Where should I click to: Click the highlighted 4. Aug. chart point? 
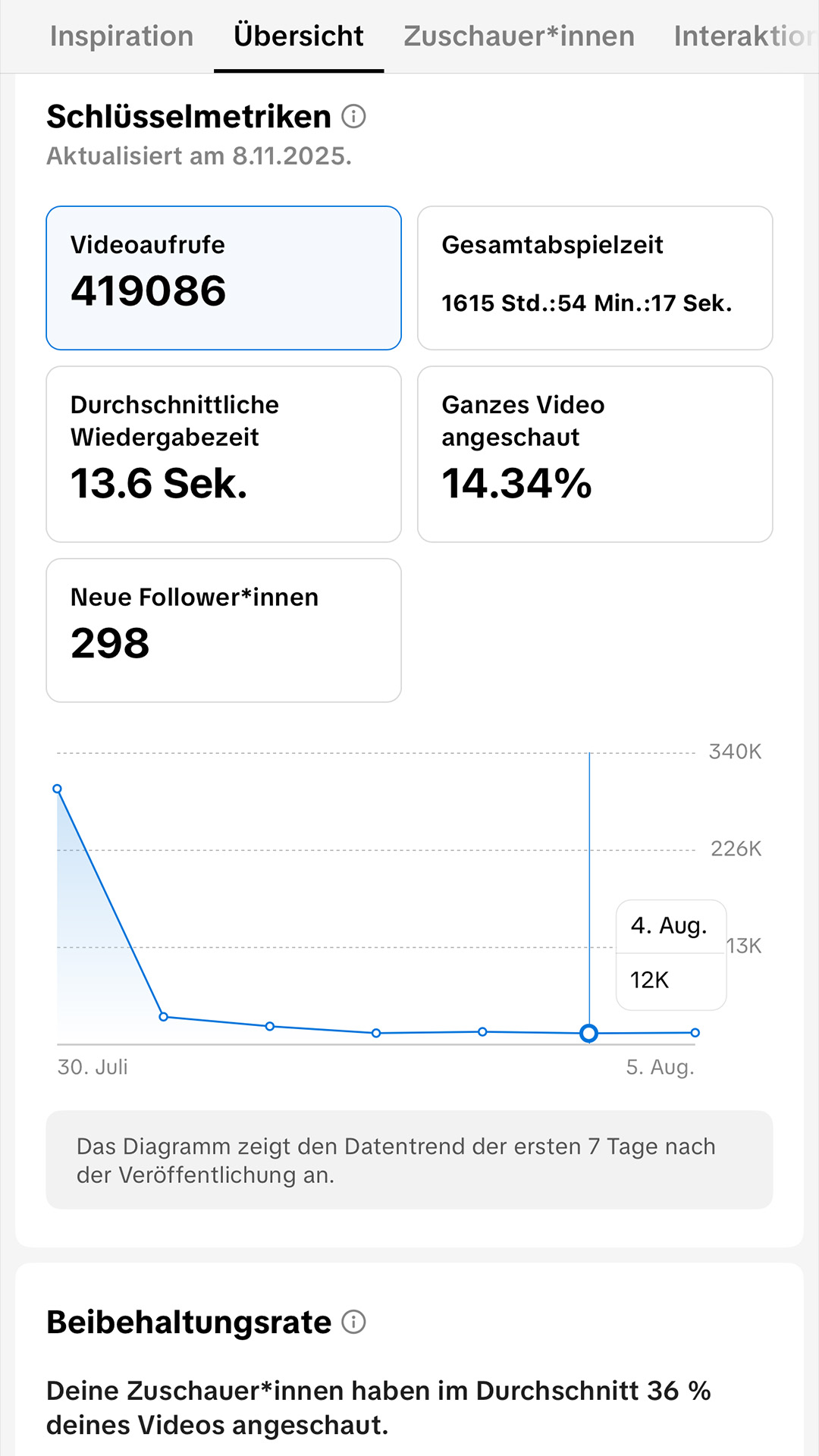click(x=588, y=1033)
